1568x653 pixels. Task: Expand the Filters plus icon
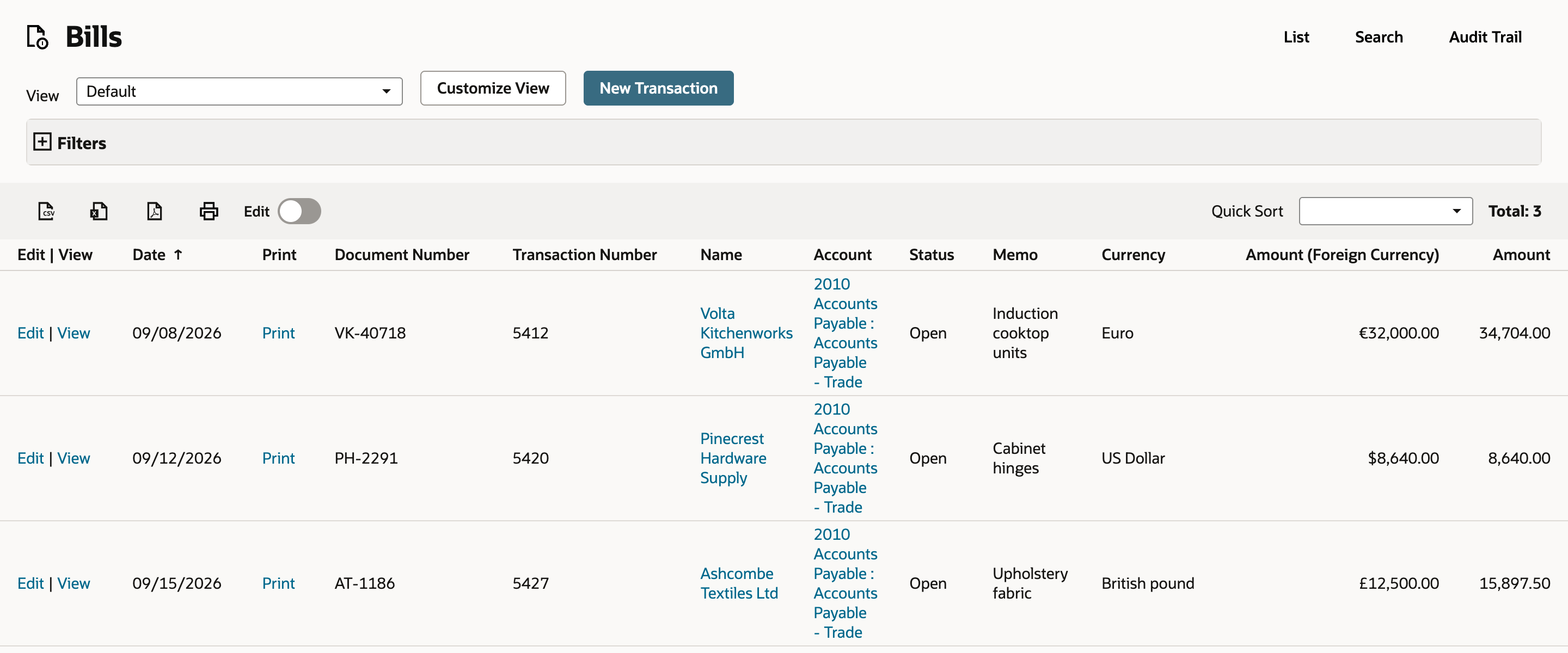point(42,142)
